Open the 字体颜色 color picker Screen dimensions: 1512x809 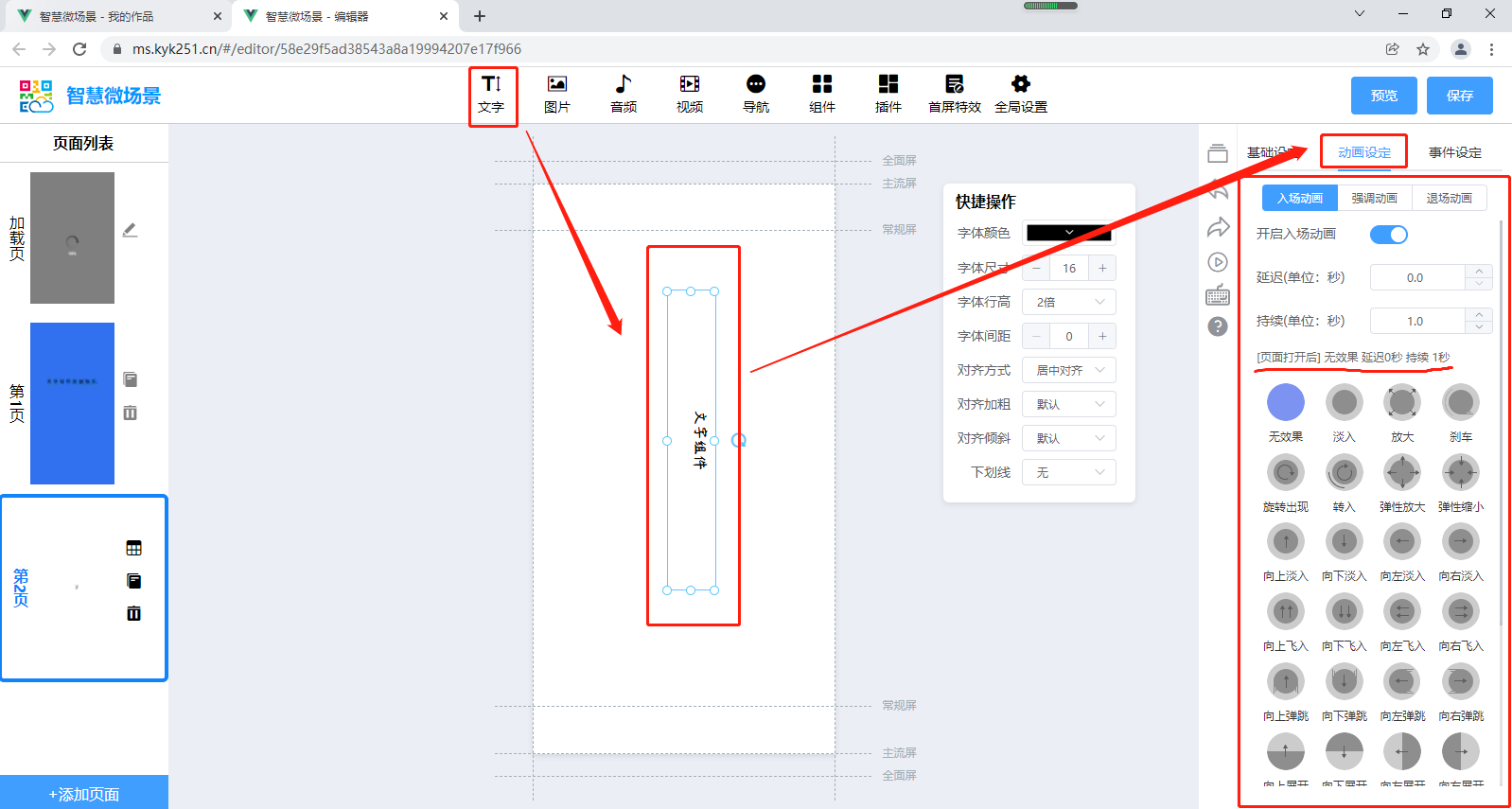[x=1068, y=233]
